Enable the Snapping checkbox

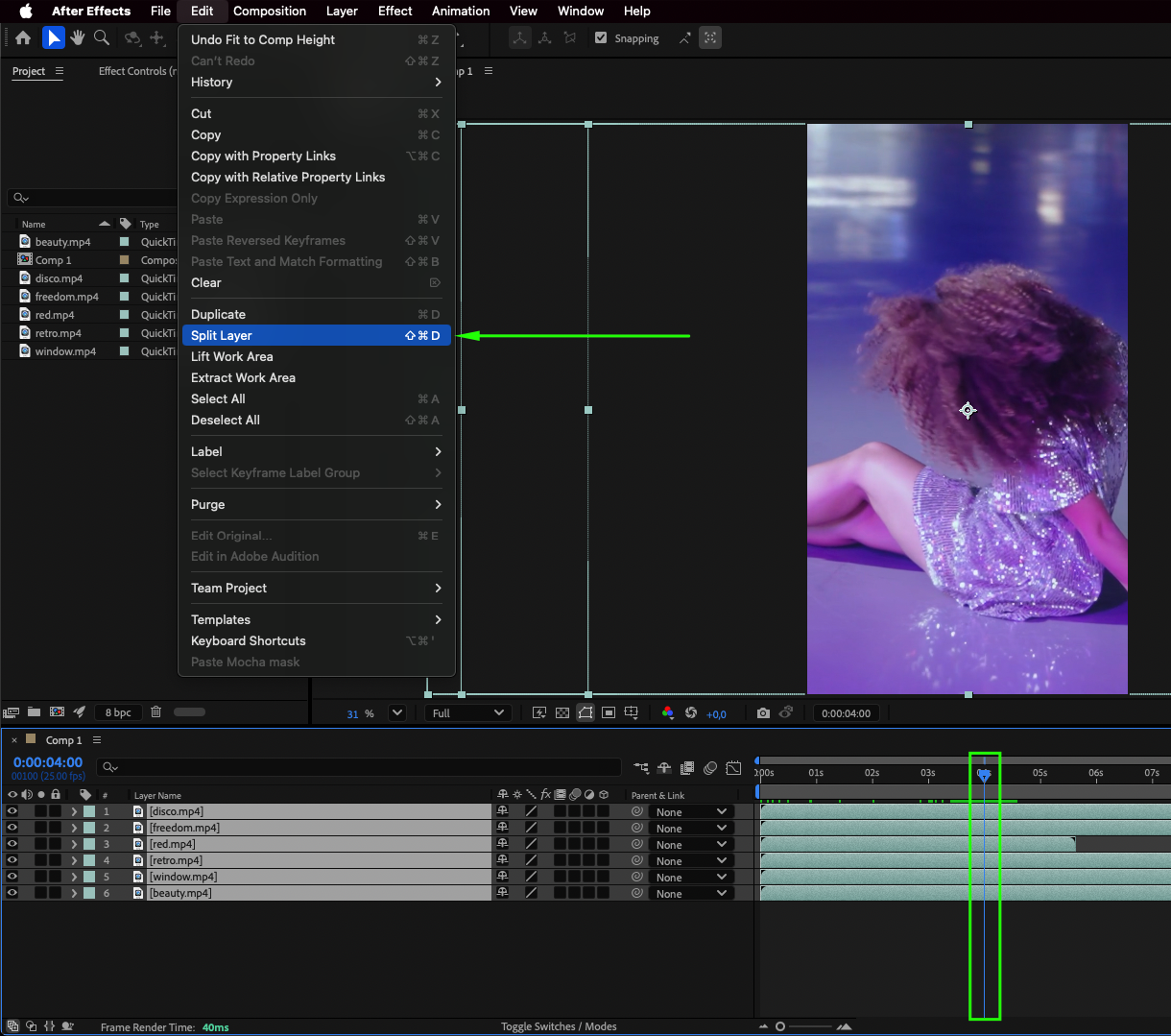coord(601,38)
